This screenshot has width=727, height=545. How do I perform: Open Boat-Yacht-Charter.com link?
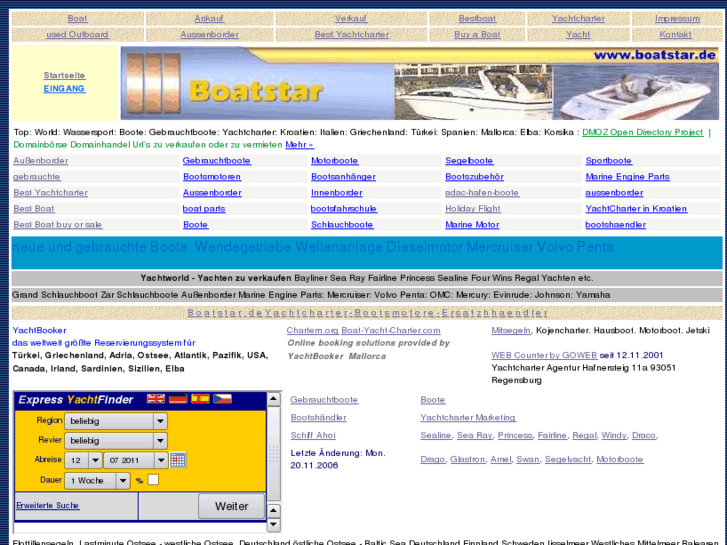coord(391,330)
